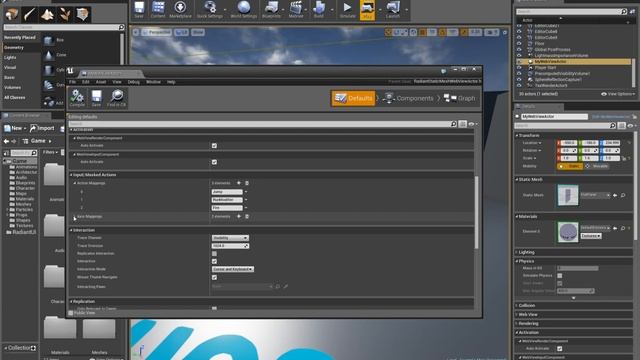The image size is (640, 360).
Task: Collapse the Replication section in defaults
Action: [71, 302]
